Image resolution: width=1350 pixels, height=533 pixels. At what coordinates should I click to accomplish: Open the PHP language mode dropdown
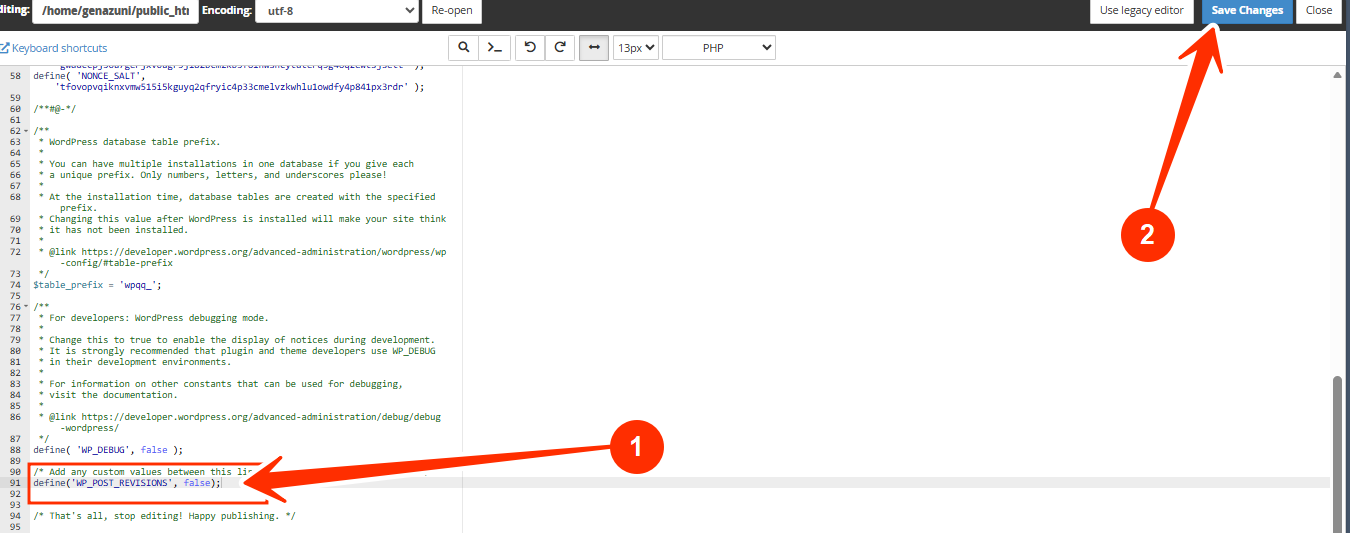pyautogui.click(x=718, y=47)
